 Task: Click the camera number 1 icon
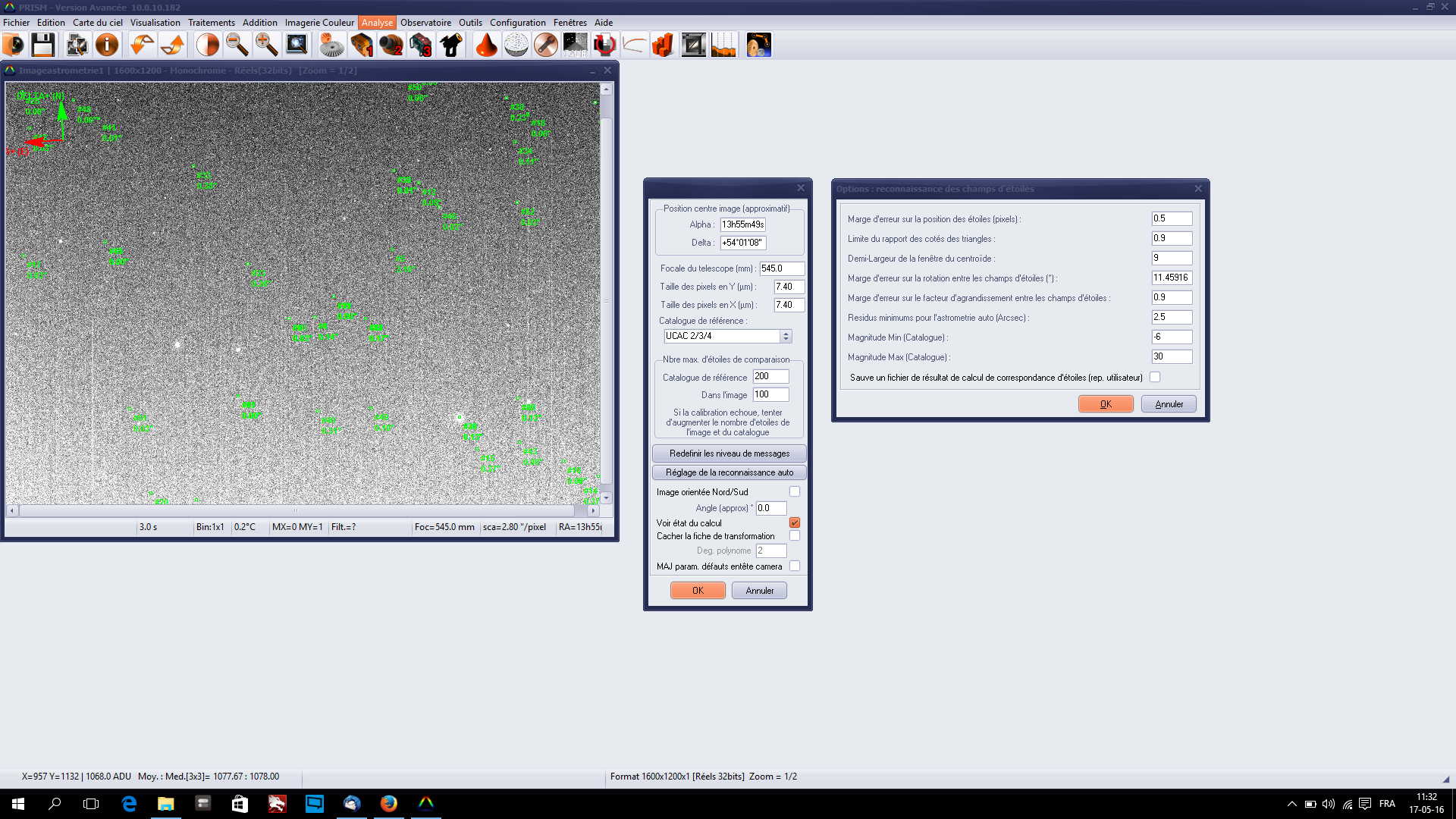[x=362, y=45]
